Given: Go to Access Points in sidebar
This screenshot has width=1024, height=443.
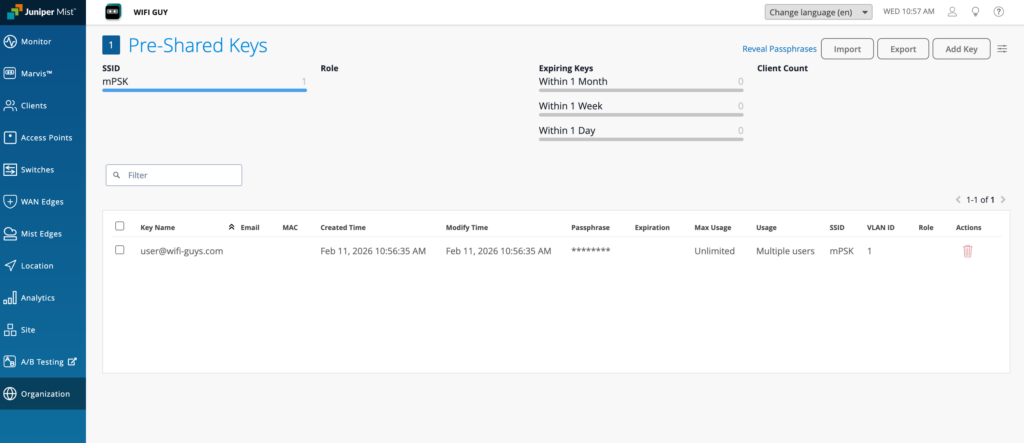Looking at the screenshot, I should [x=43, y=138].
